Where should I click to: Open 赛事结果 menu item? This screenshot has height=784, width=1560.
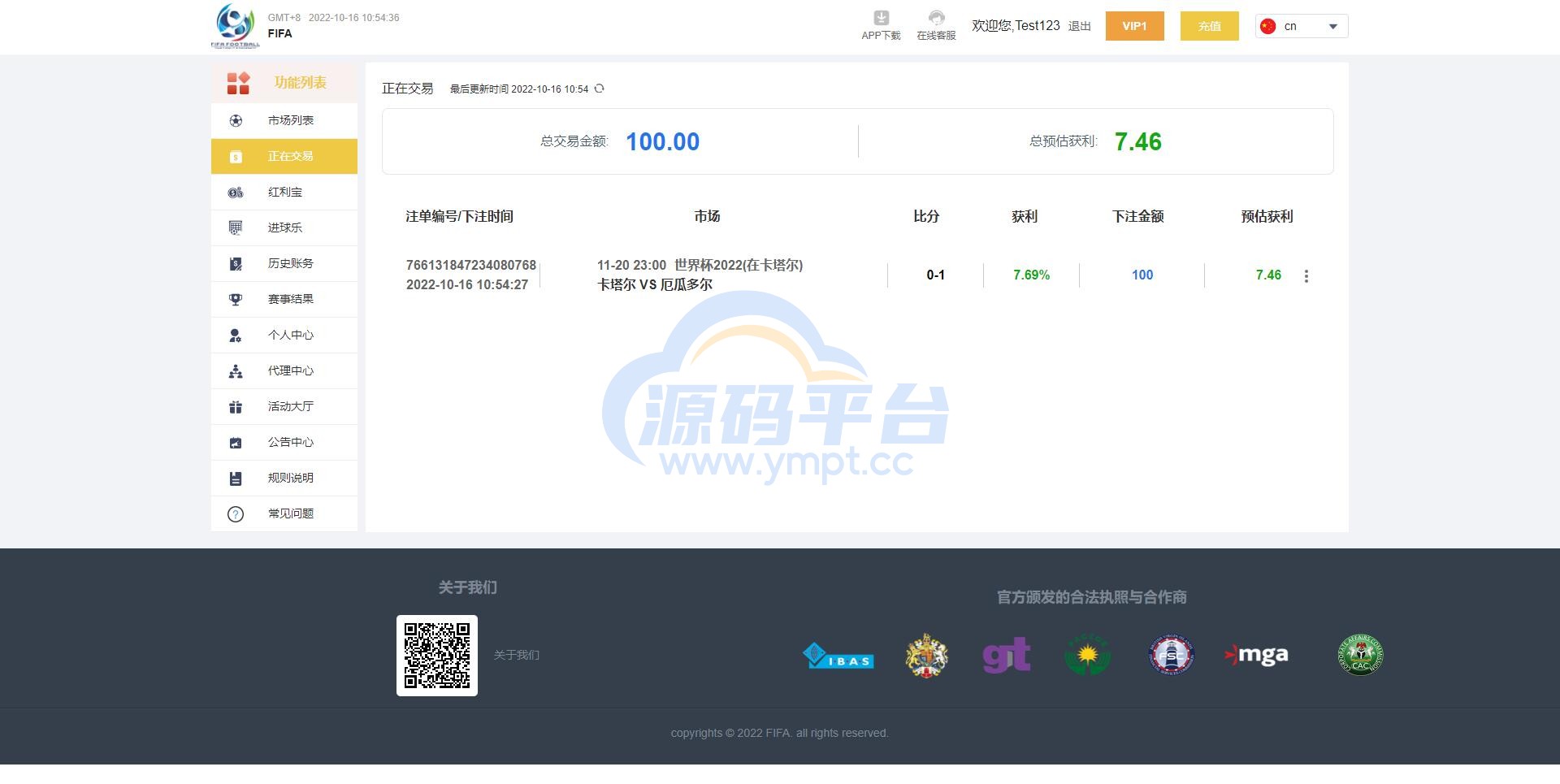click(x=284, y=299)
